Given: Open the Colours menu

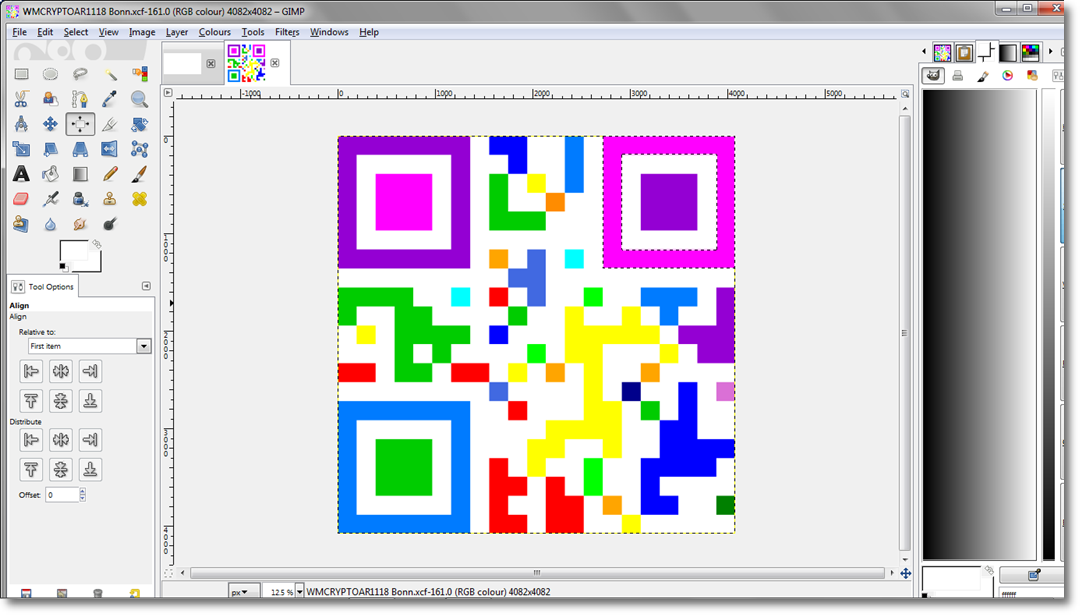Looking at the screenshot, I should pyautogui.click(x=215, y=32).
